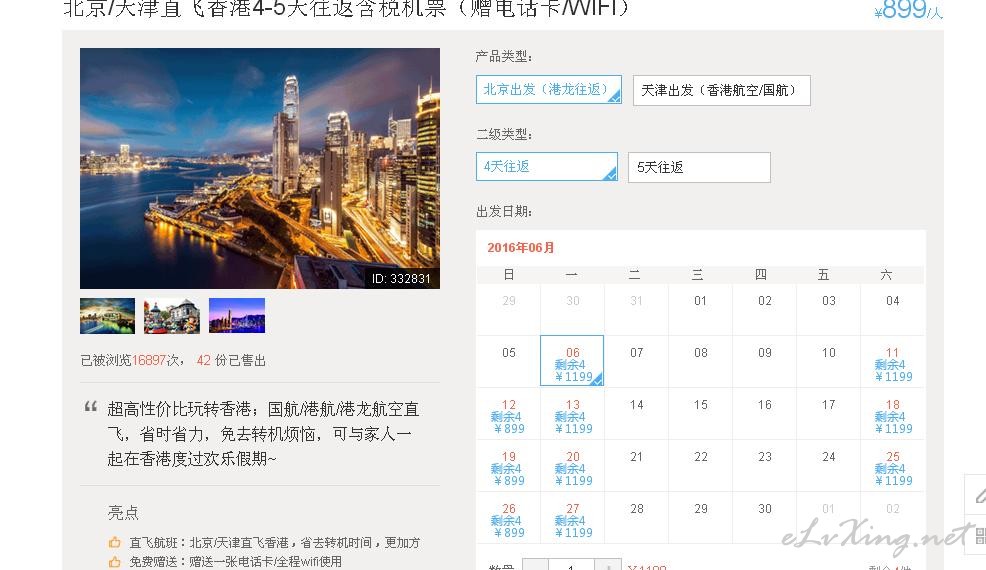Screen dimensions: 986x570
Task: Click the 产品类型 label
Action: tap(504, 57)
